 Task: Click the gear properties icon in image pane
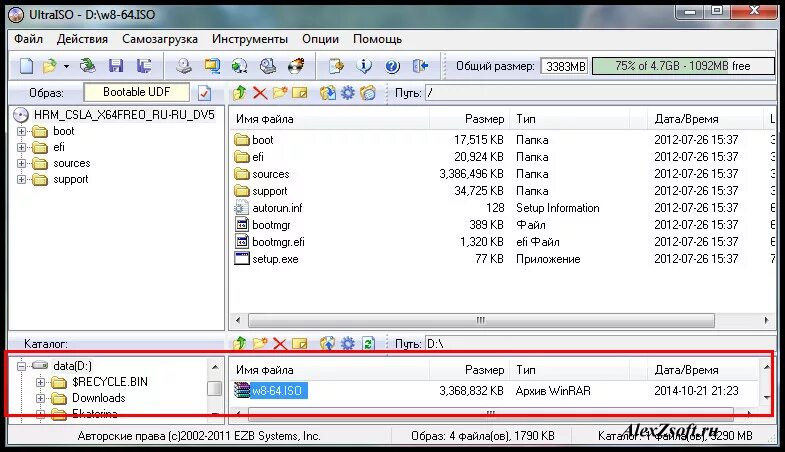347,93
